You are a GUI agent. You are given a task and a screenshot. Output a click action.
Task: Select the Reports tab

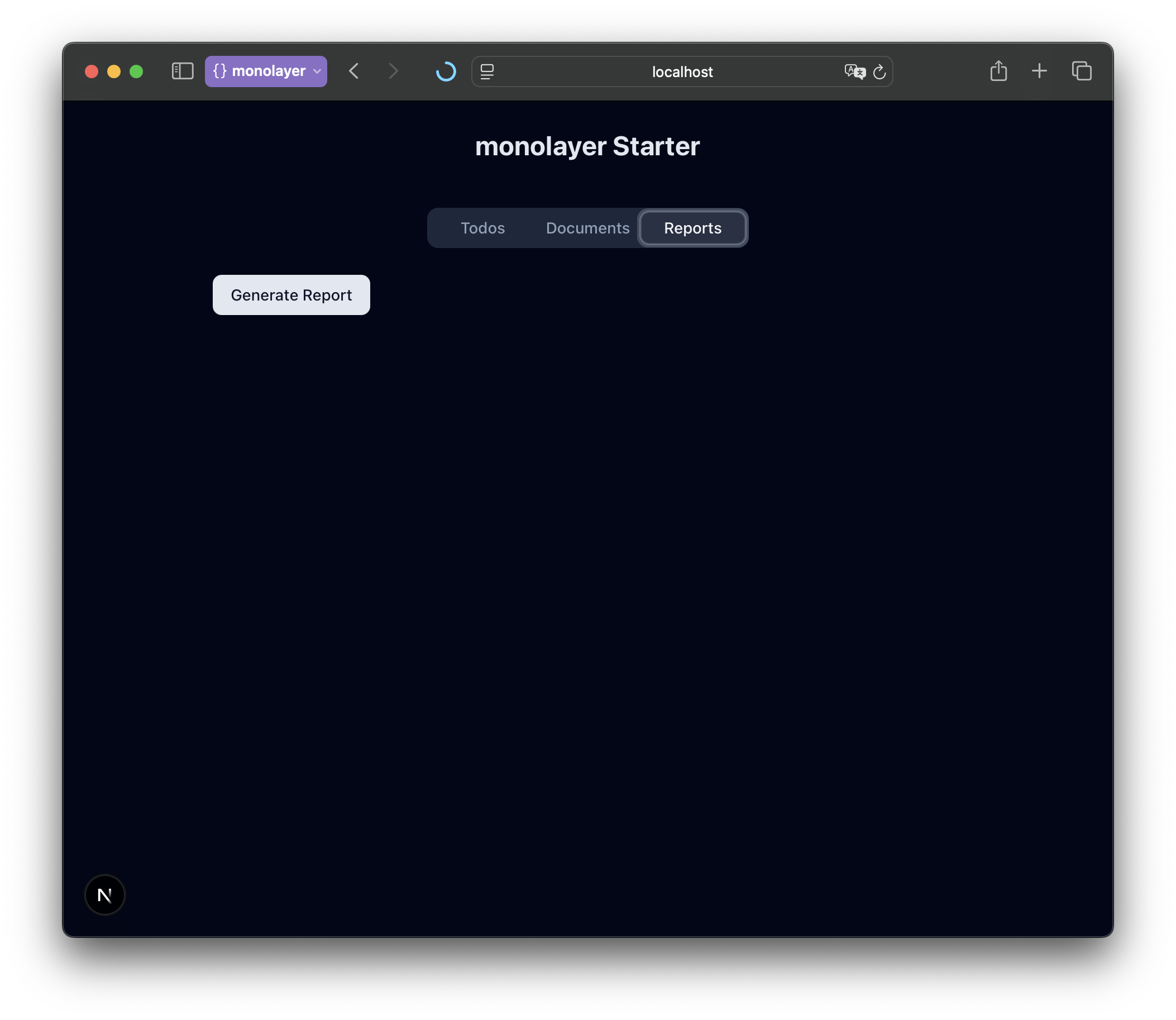coord(692,228)
